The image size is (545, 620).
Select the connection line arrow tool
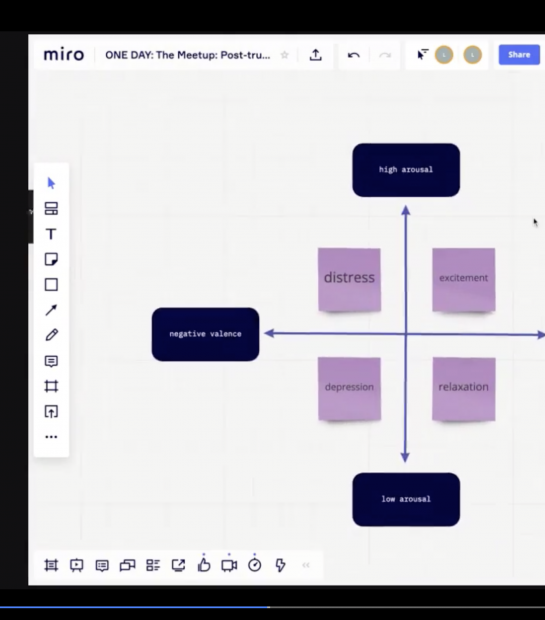pyautogui.click(x=51, y=310)
